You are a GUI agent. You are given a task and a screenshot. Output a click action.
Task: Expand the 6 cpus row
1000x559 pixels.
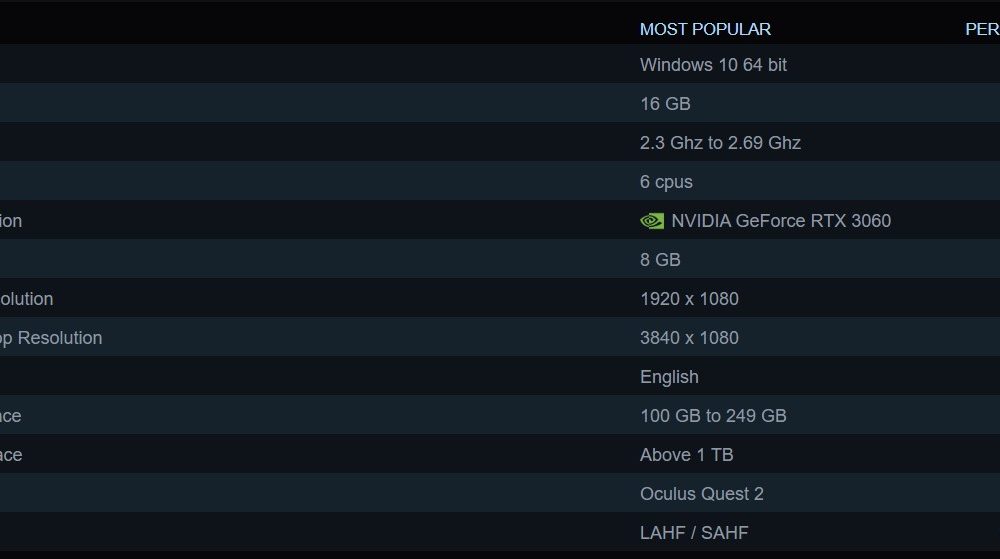coord(500,181)
